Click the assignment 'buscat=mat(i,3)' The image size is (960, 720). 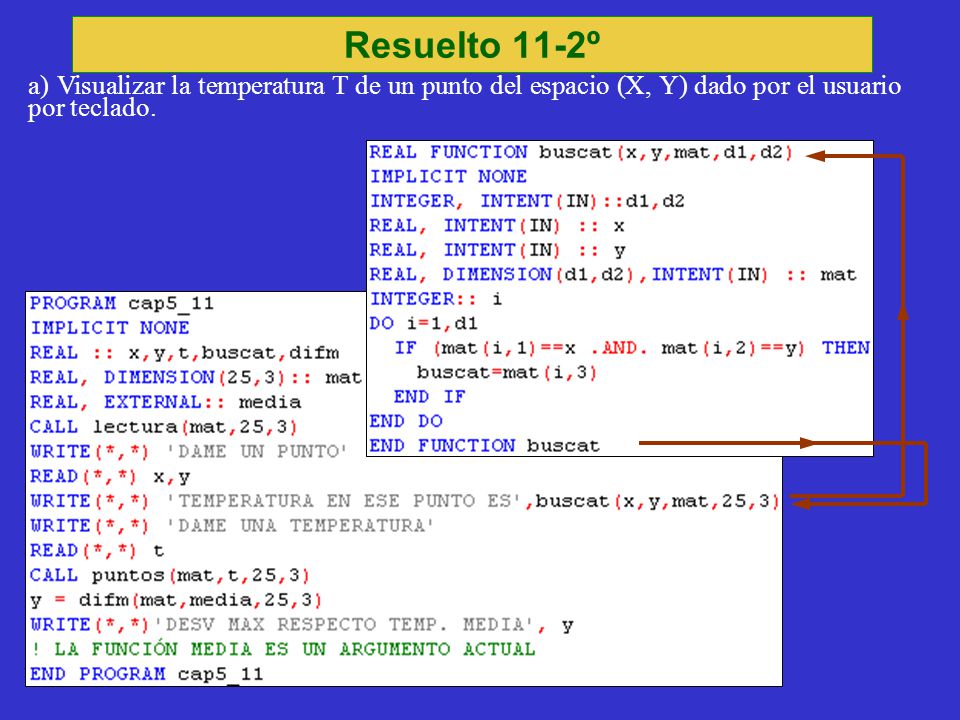pos(507,372)
